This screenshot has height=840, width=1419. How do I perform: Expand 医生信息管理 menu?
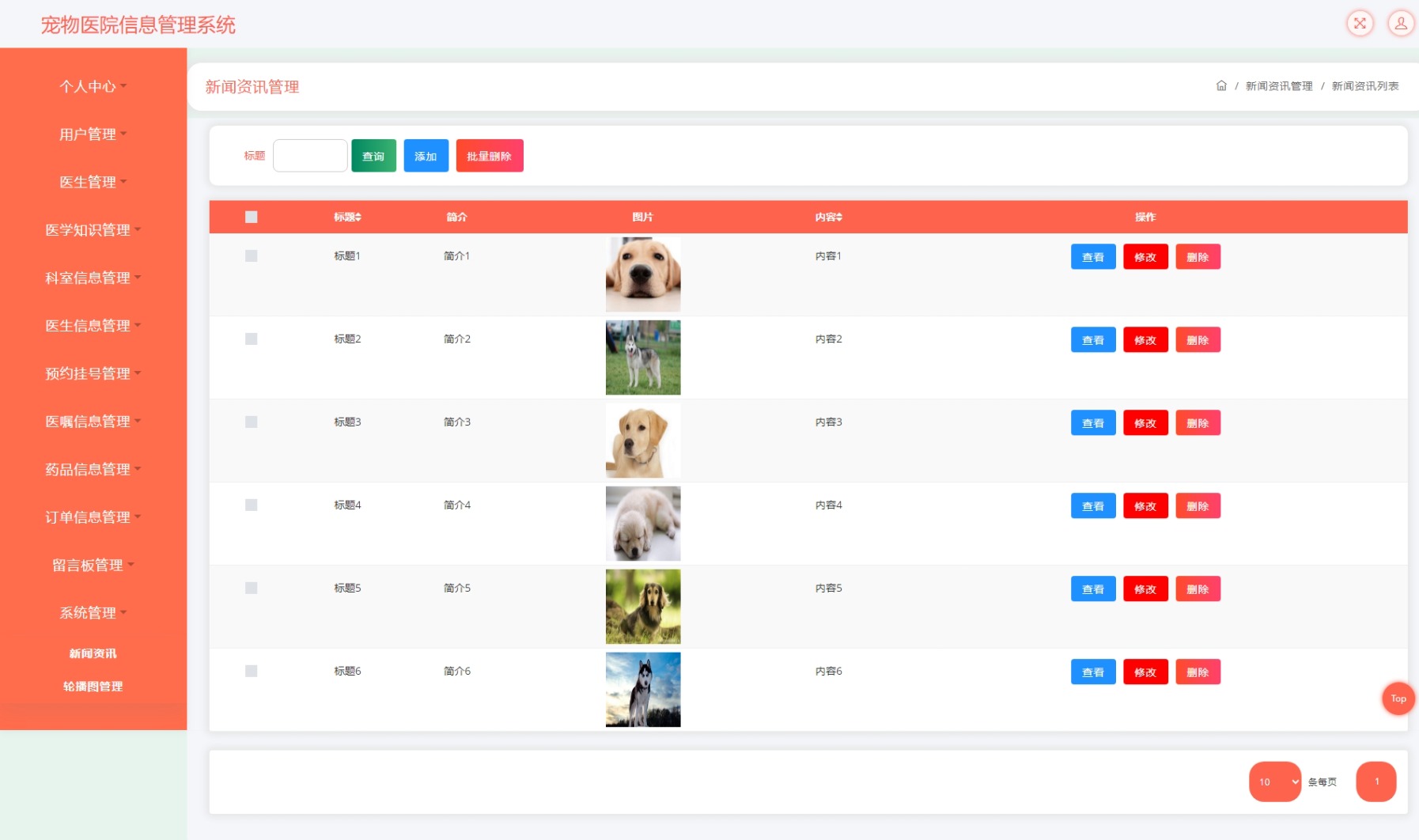click(93, 326)
